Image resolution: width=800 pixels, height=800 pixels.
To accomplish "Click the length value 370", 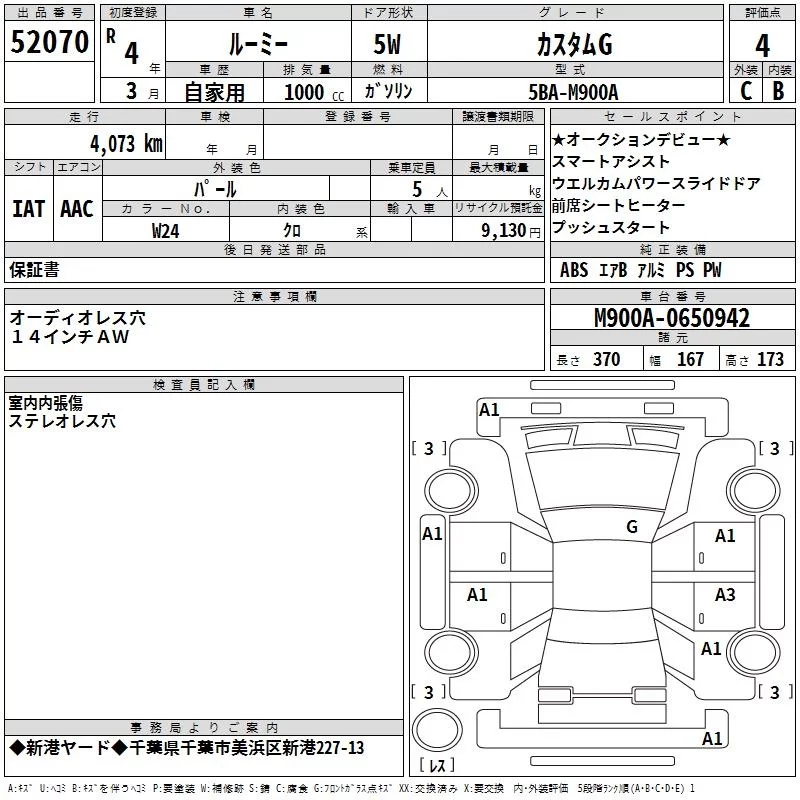I will [607, 359].
